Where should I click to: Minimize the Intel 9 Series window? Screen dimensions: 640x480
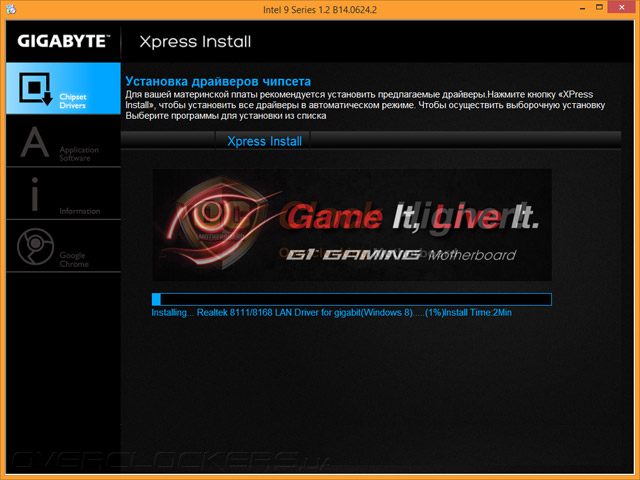point(582,8)
